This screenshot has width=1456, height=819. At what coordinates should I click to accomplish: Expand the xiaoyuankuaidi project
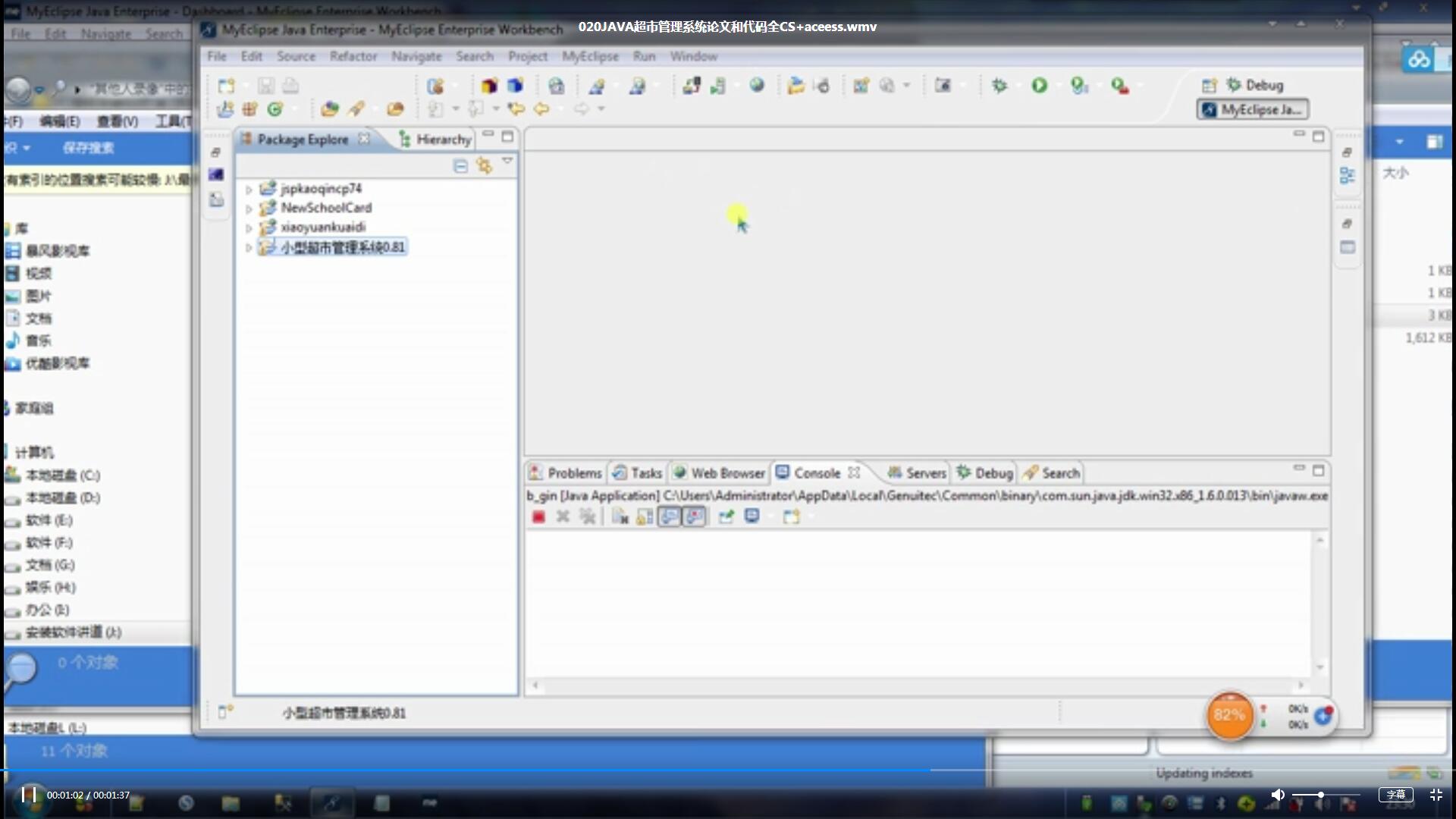coord(249,227)
